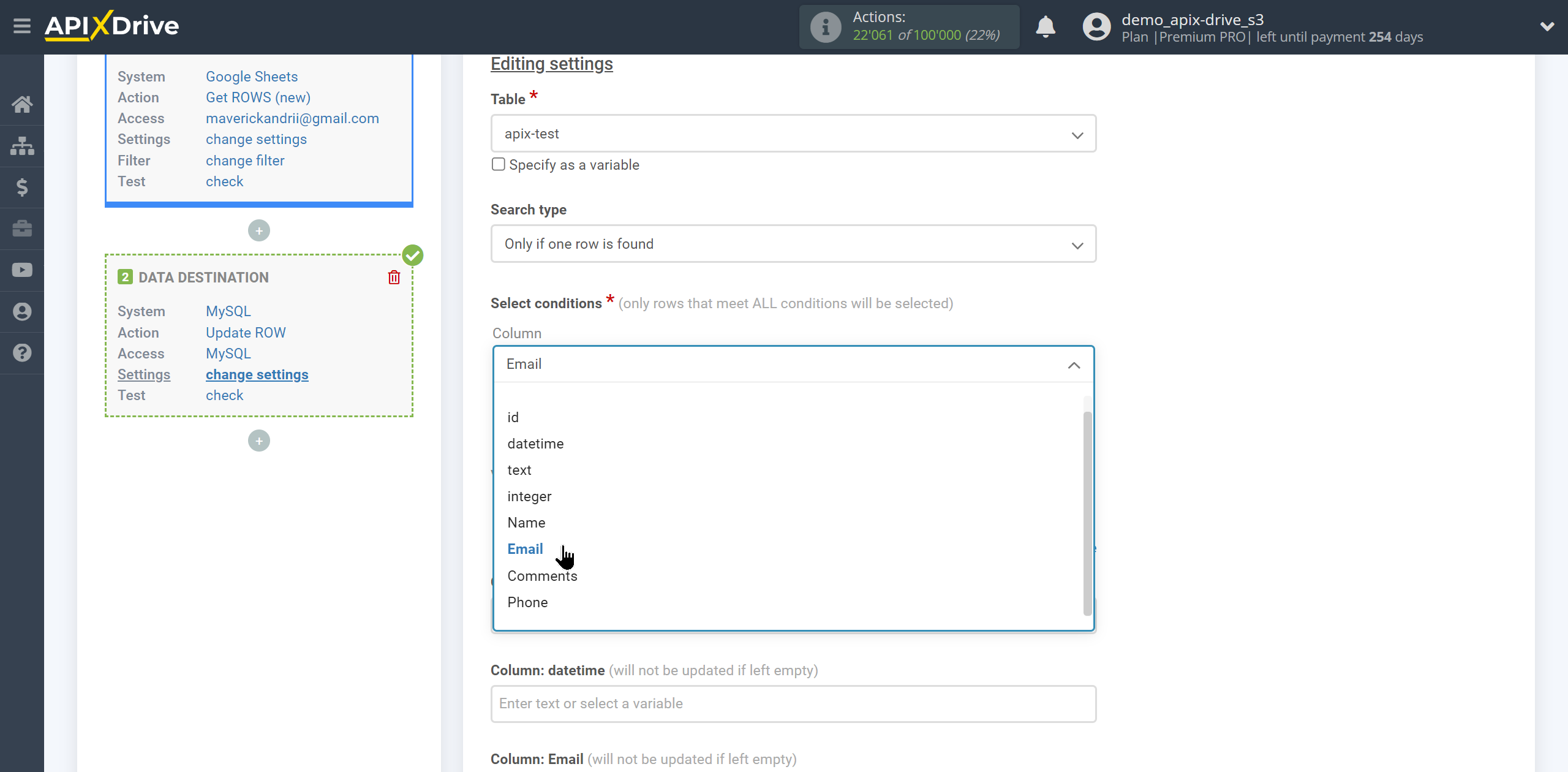The width and height of the screenshot is (1568, 772).
Task: Toggle the Specify as a variable checkbox
Action: 498,165
